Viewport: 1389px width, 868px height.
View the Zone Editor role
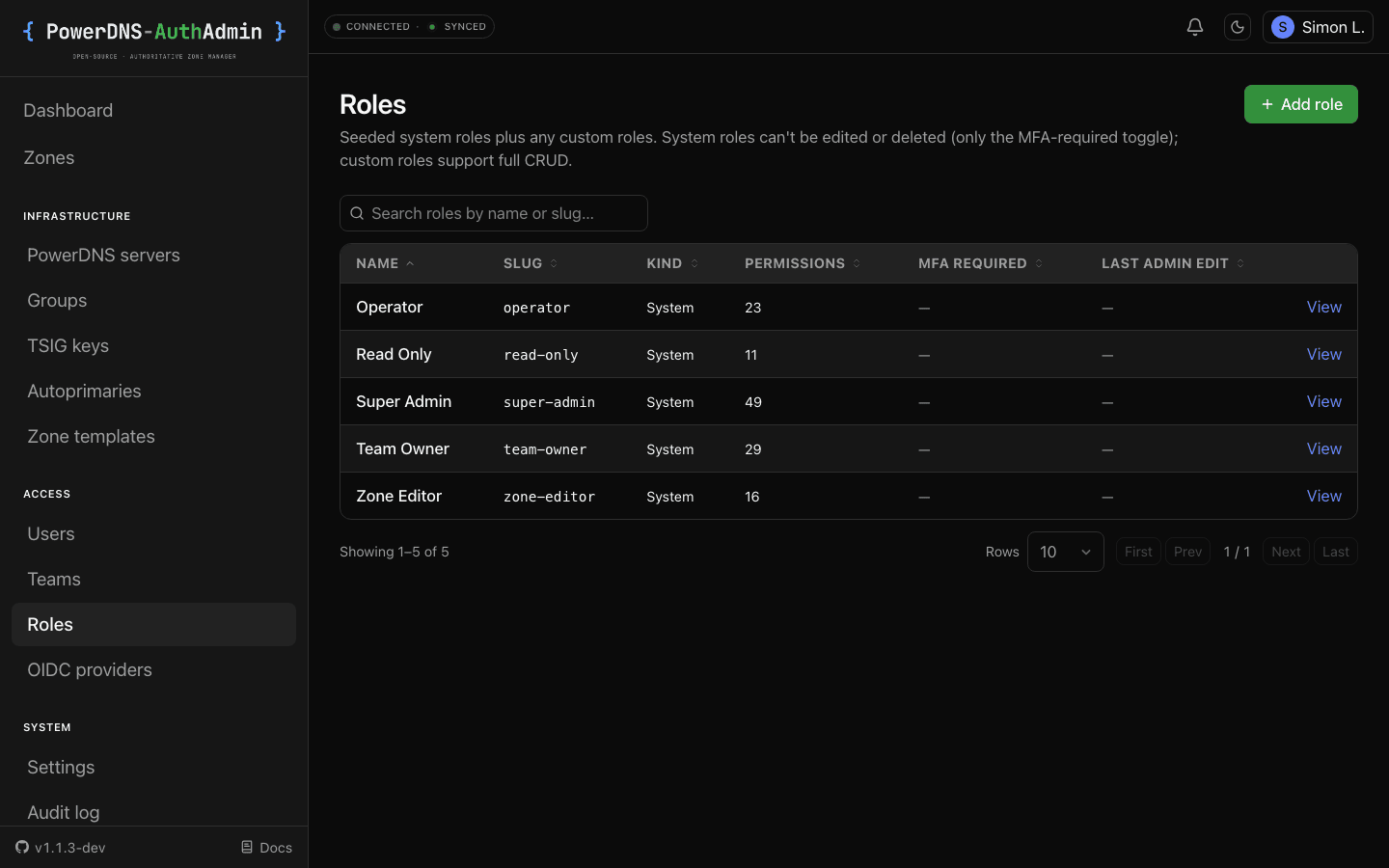pos(1323,496)
